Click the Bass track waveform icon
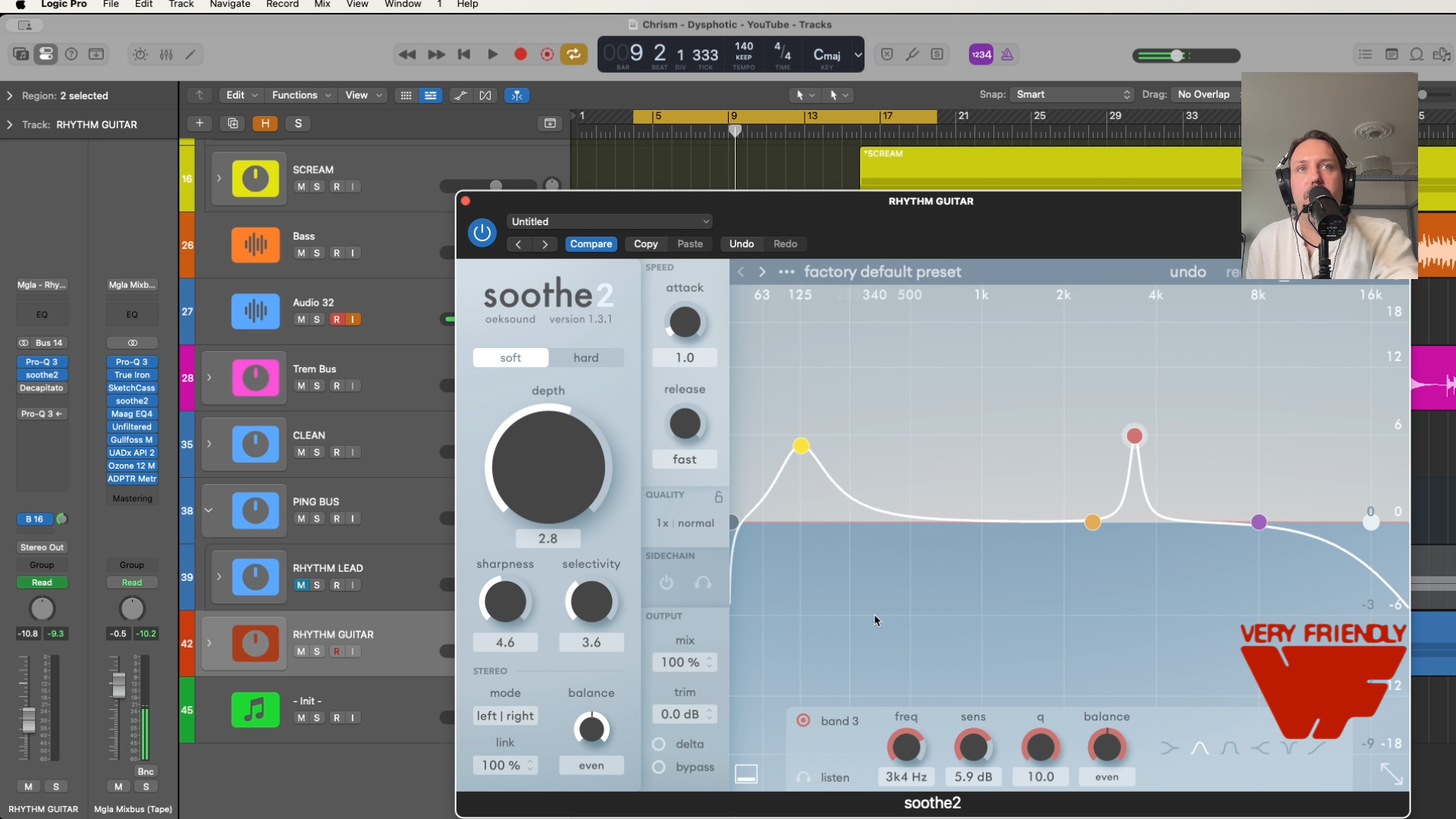 255,244
